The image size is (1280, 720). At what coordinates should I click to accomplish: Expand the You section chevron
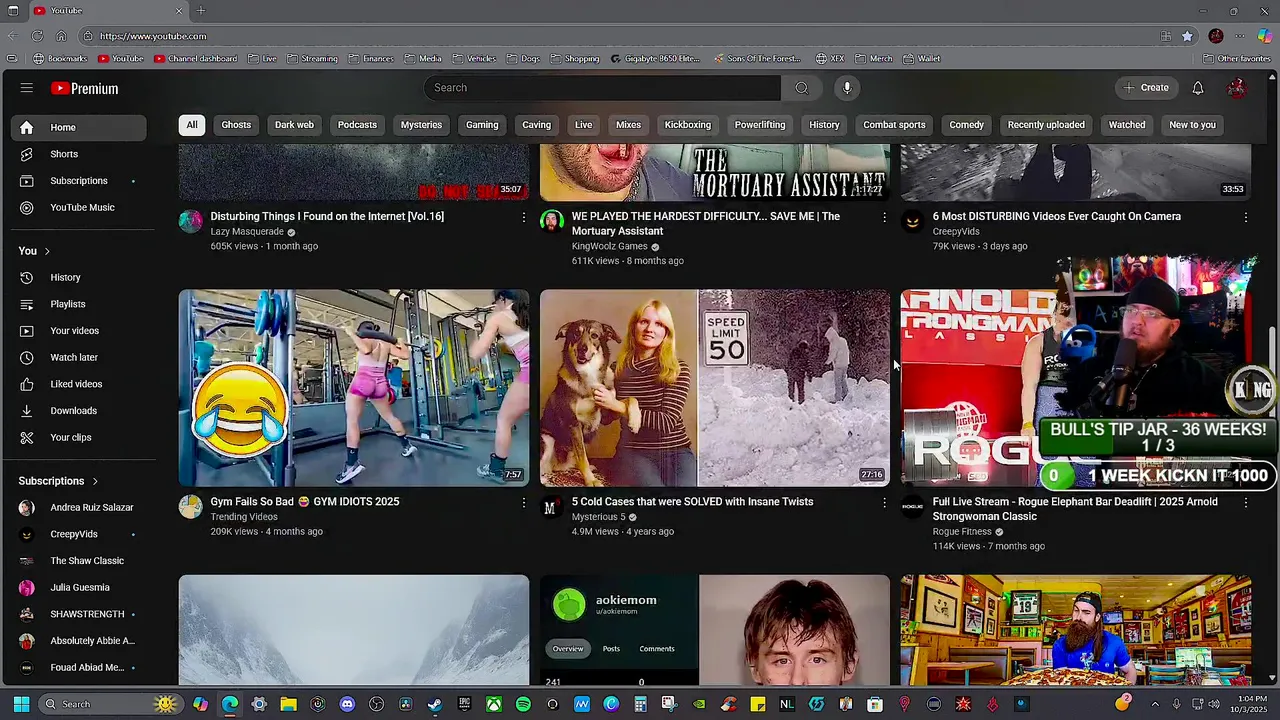[x=46, y=251]
